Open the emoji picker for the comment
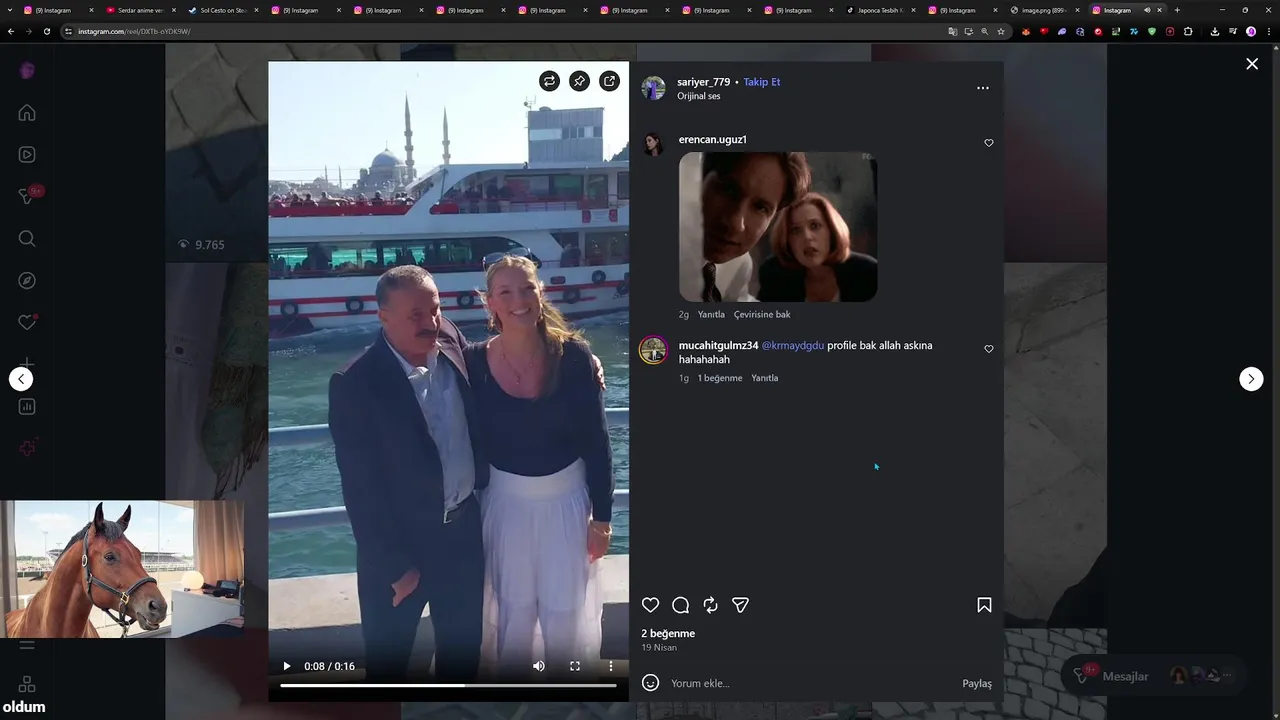Screen dimensions: 1280x720 pos(650,683)
